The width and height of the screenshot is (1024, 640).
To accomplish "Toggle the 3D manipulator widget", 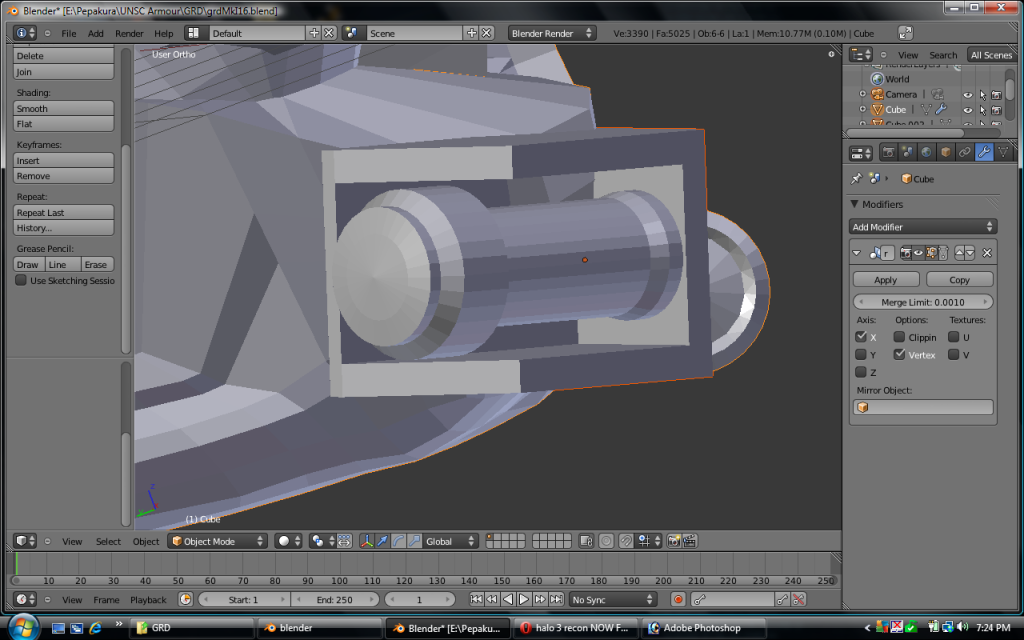I will 366,541.
